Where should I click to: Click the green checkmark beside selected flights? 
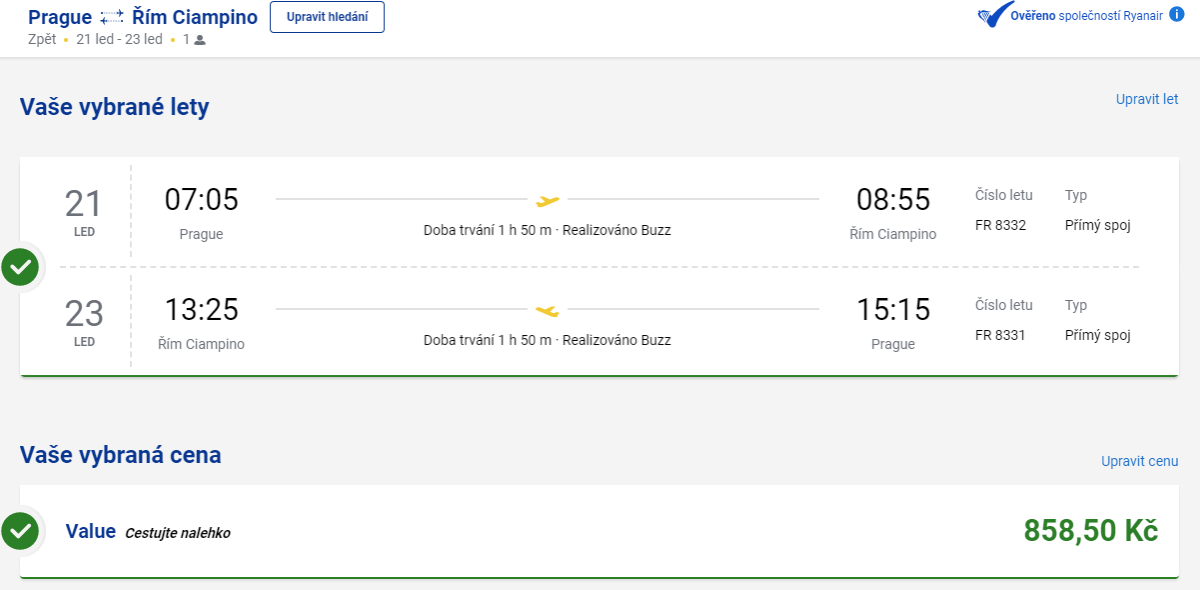(x=20, y=267)
